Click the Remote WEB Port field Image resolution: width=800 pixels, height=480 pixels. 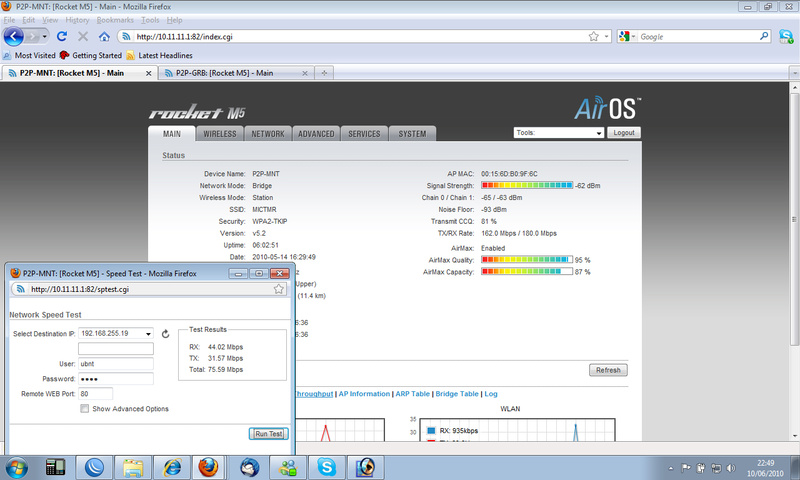coord(95,394)
